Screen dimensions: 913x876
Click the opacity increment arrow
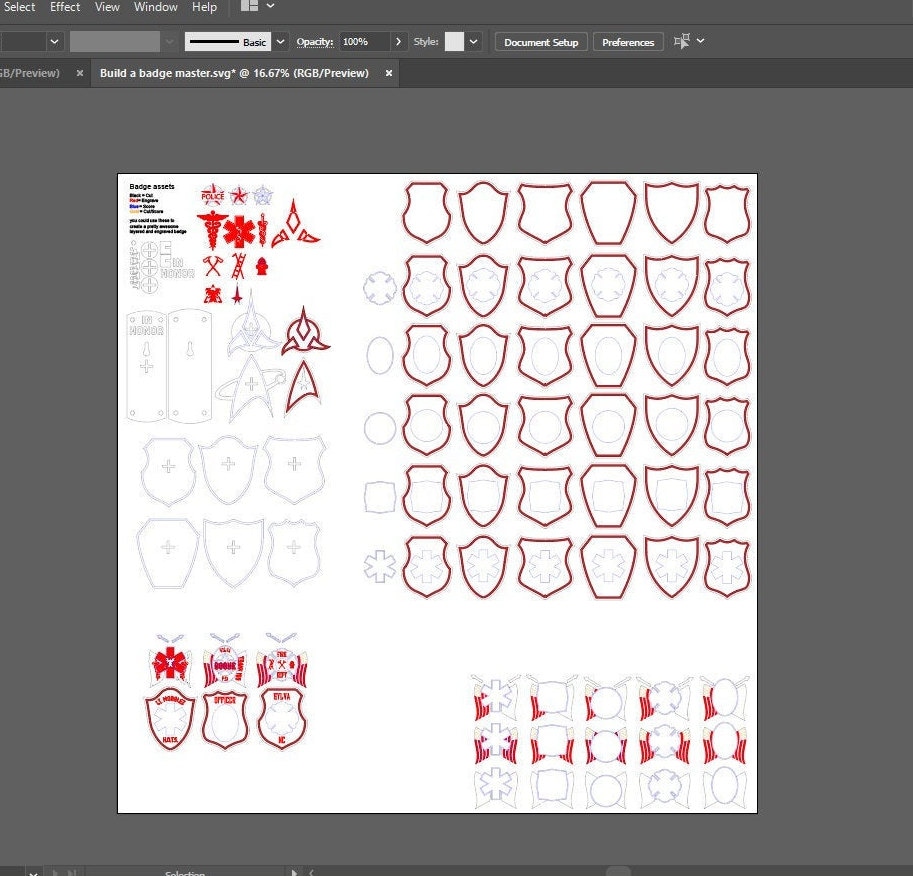pyautogui.click(x=398, y=41)
